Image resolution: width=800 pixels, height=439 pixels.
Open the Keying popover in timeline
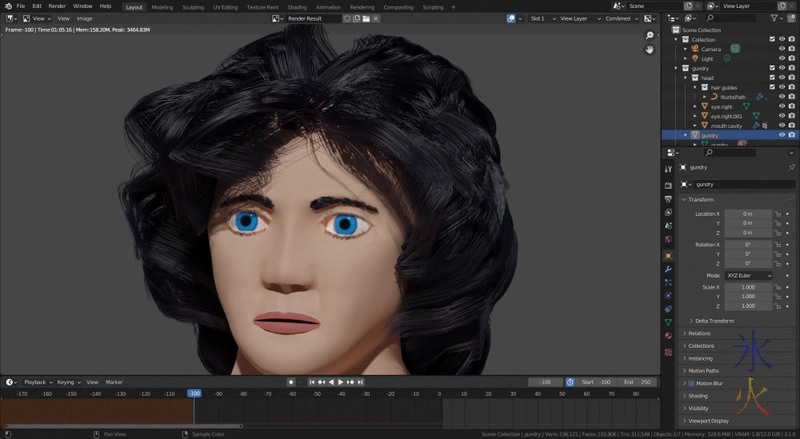(67, 382)
